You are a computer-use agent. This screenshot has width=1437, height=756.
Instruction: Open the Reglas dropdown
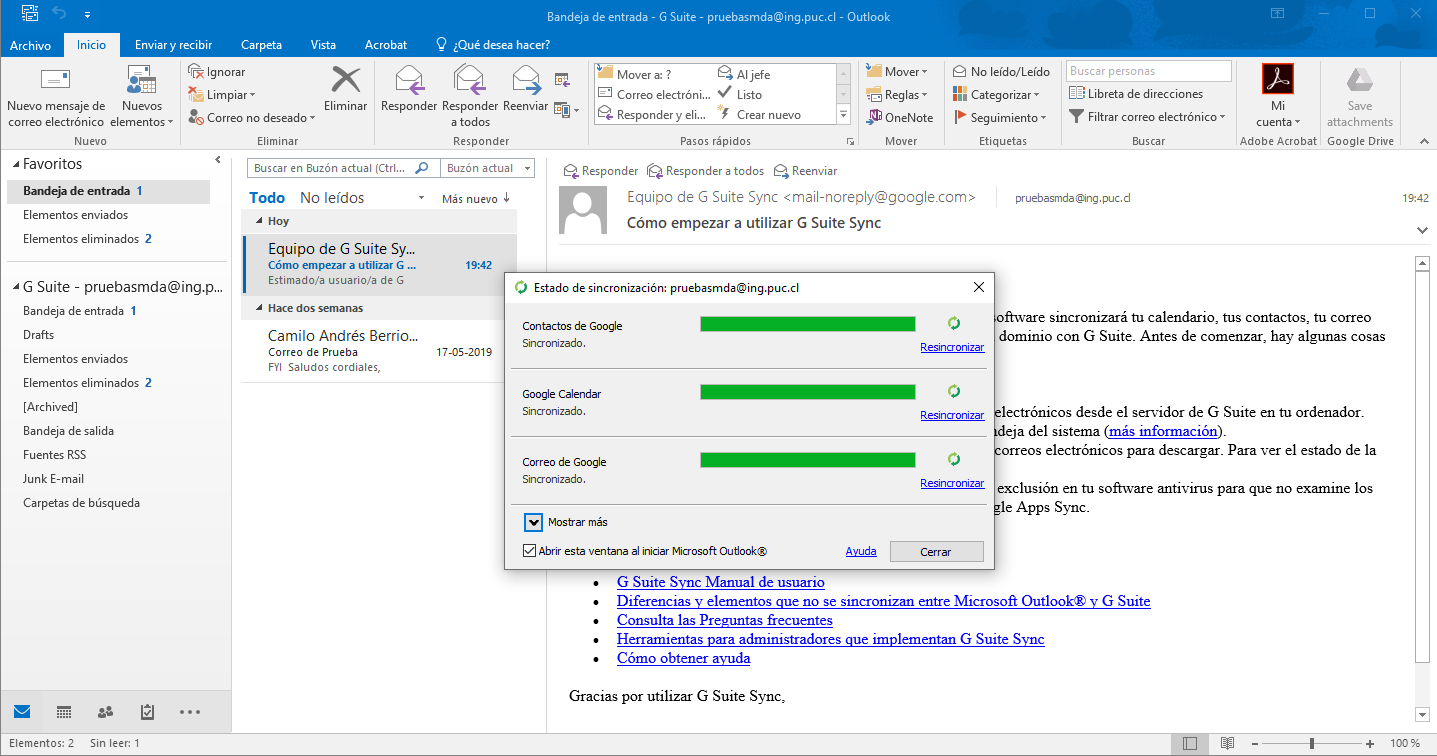[x=897, y=95]
